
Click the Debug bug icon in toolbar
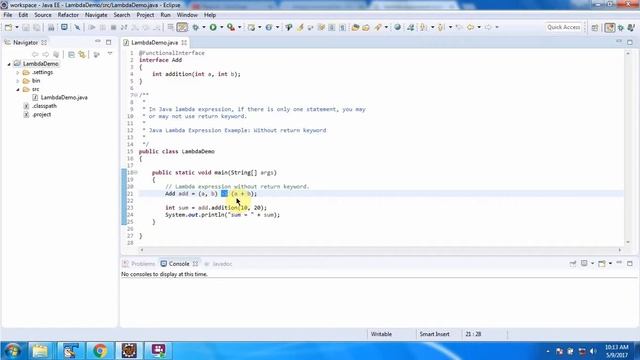tap(196, 27)
